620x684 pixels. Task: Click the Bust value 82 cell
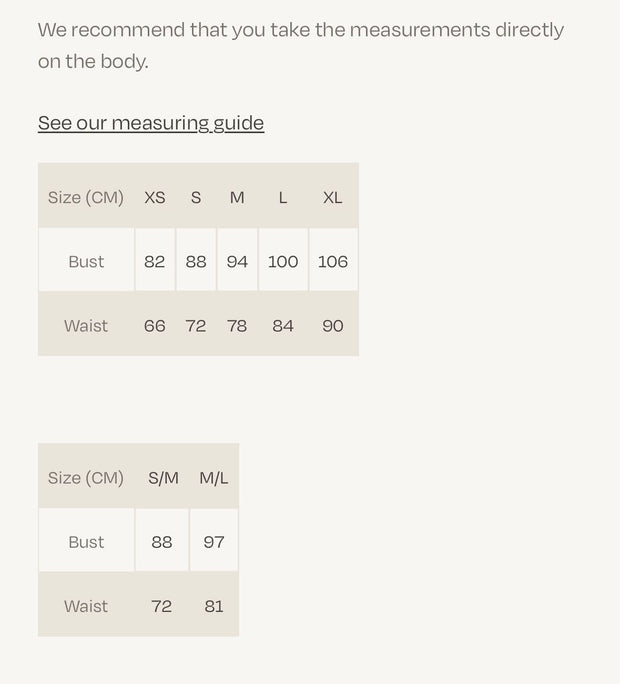(x=155, y=261)
